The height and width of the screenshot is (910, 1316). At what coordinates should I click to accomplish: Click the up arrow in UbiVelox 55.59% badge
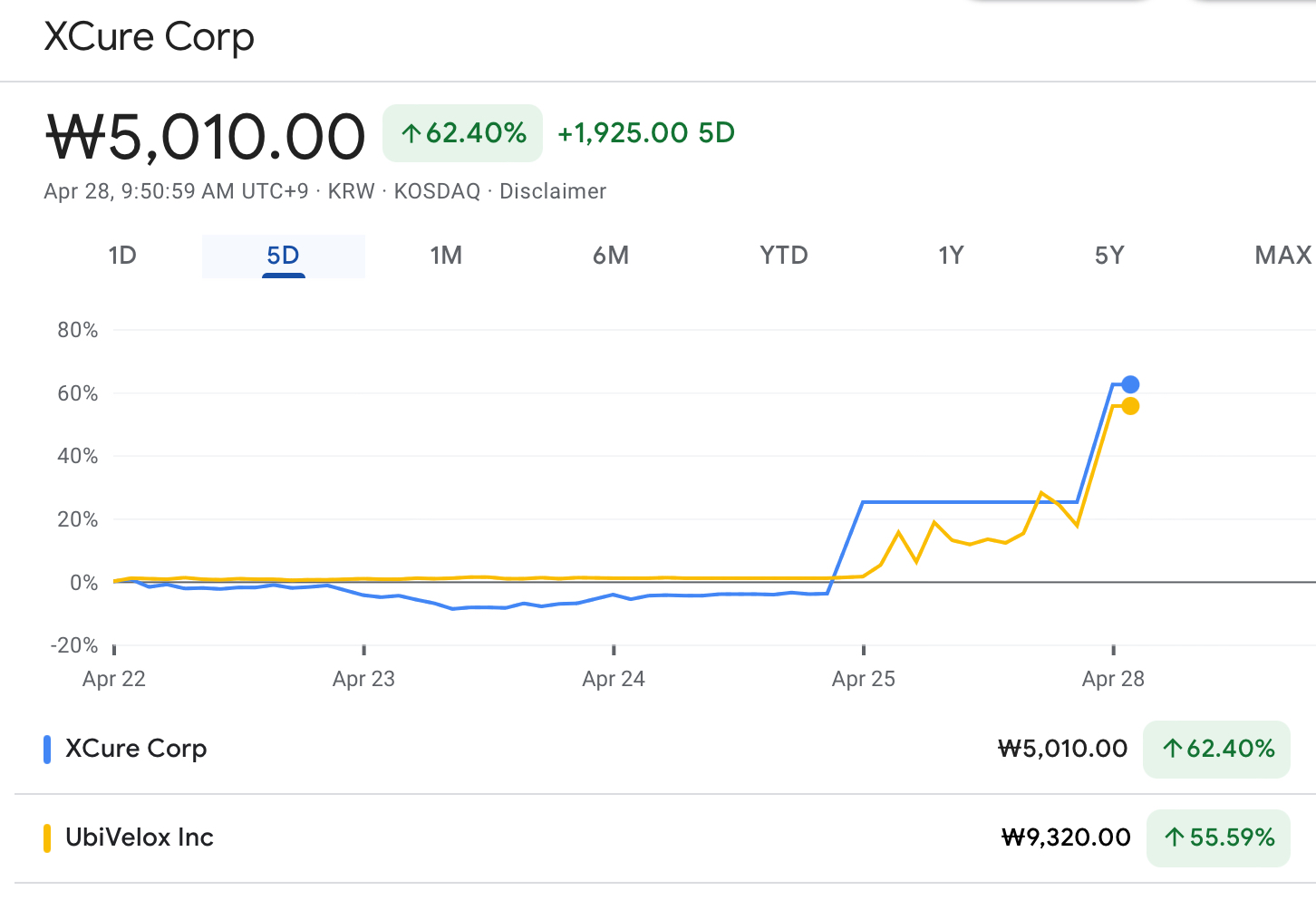[x=1175, y=837]
